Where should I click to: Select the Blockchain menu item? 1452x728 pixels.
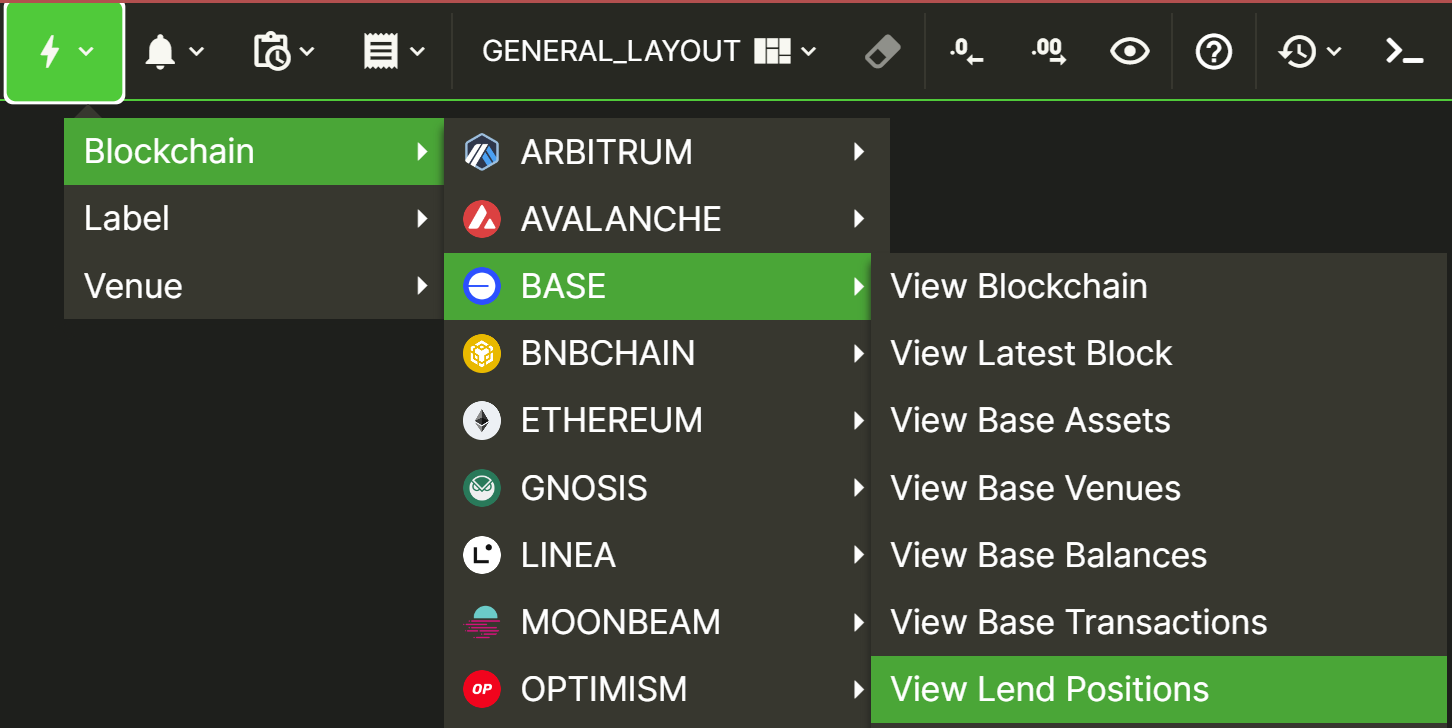(x=254, y=152)
